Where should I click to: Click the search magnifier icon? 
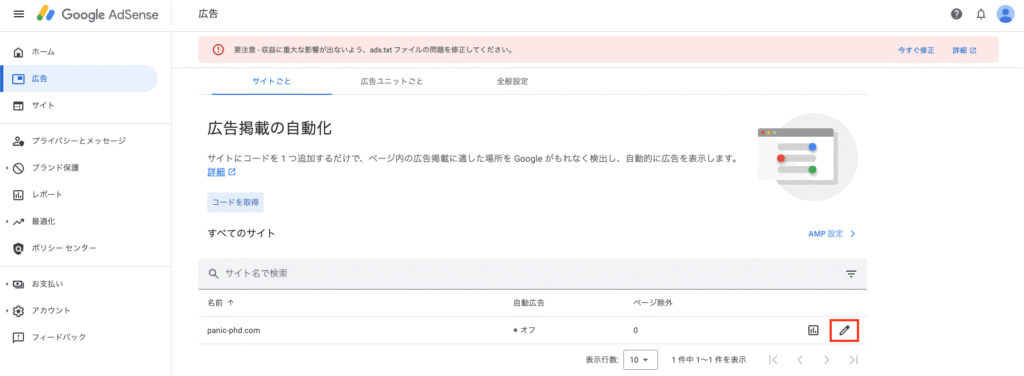tap(213, 274)
